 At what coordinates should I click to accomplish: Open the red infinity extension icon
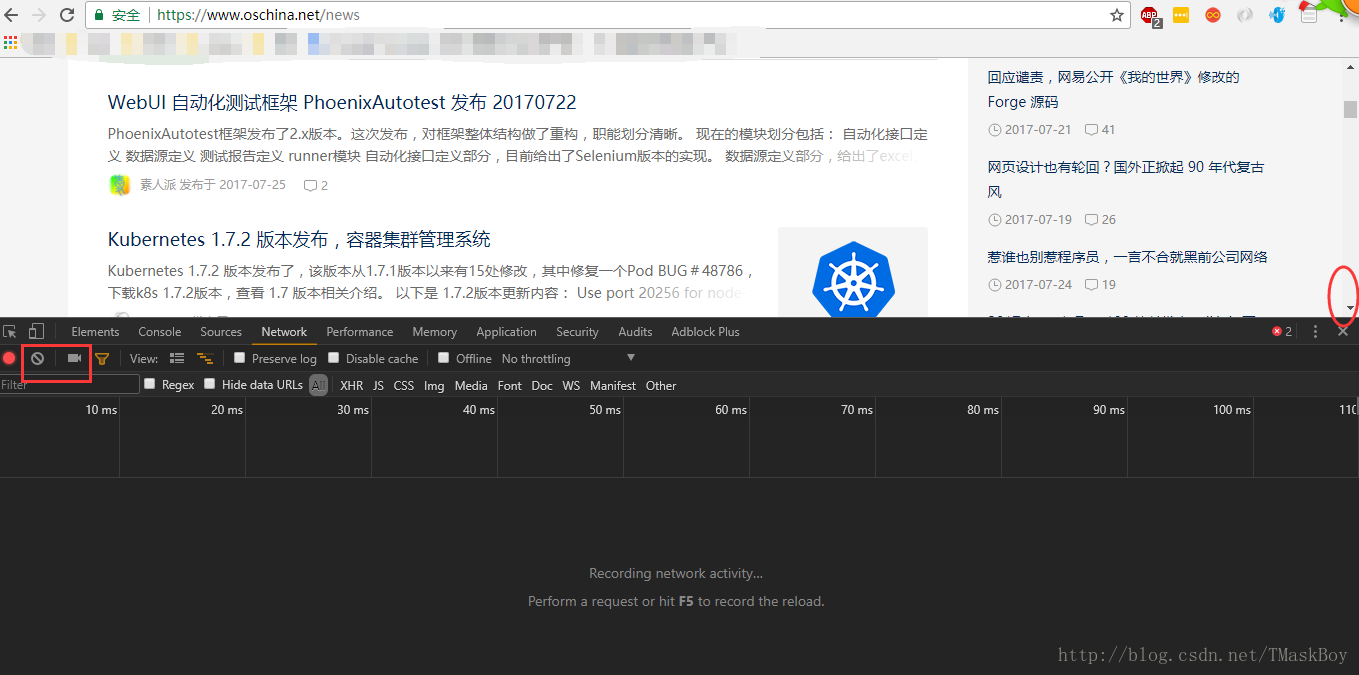(1213, 15)
